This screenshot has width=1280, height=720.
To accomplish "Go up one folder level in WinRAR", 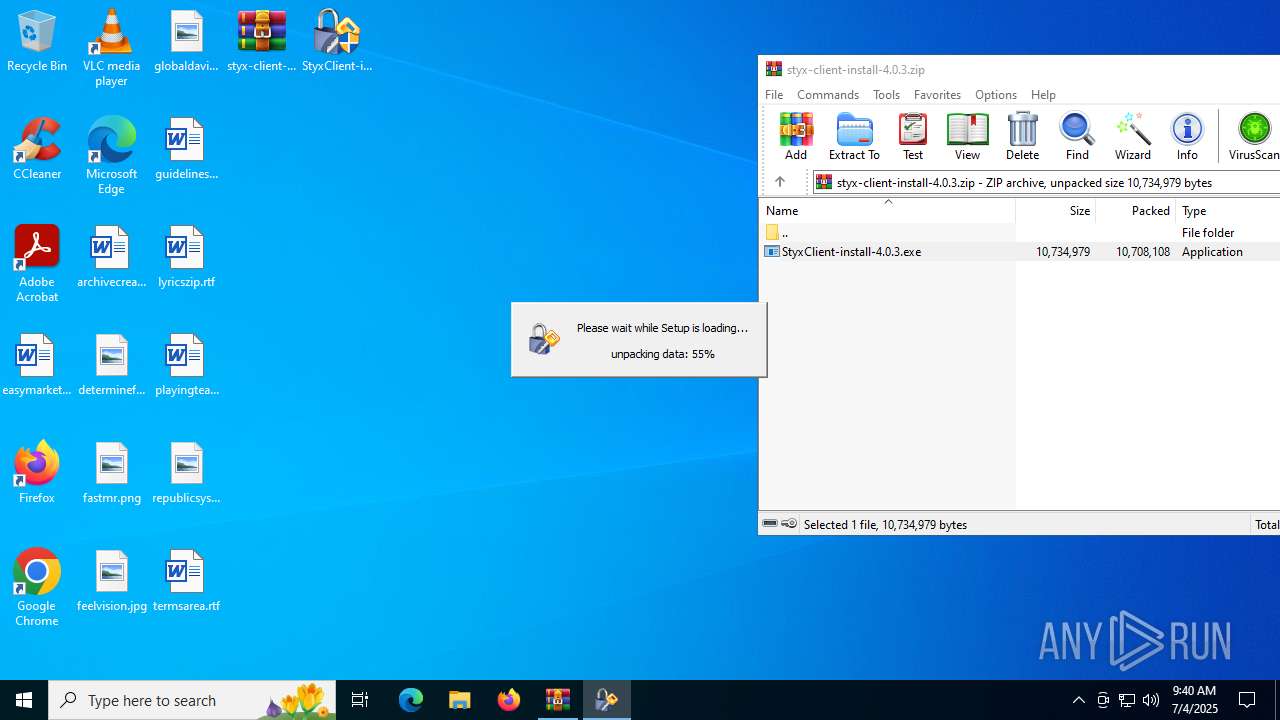I will (x=780, y=182).
